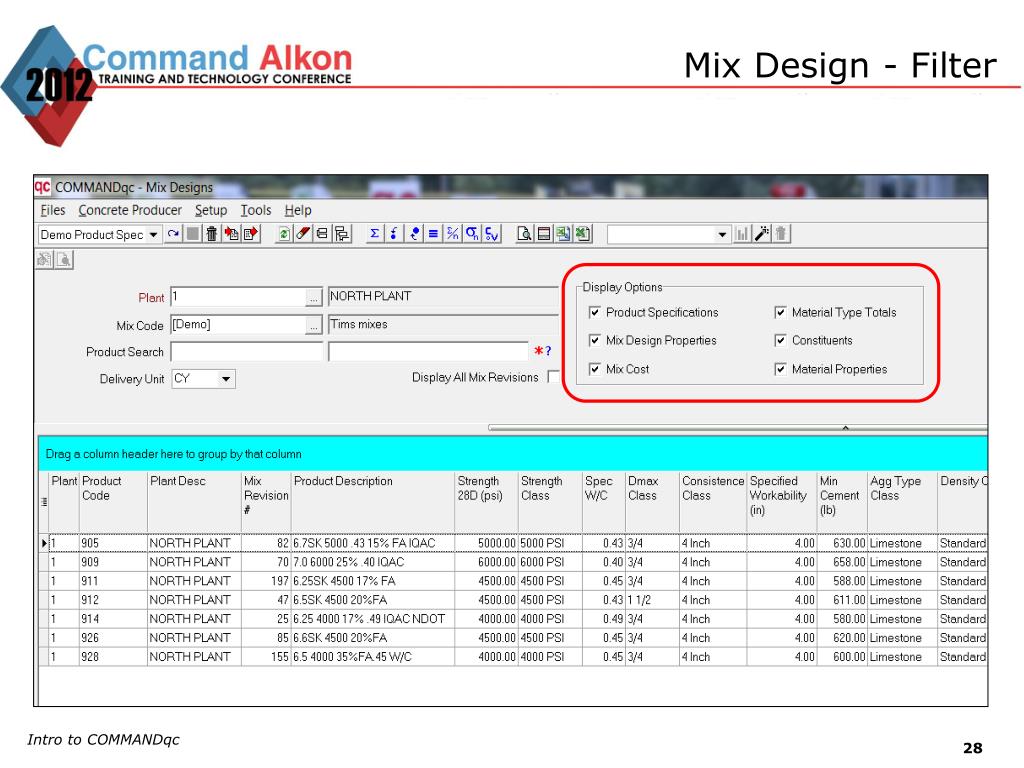Screen dimensions: 1024x768
Task: Collapse the filter panel with the caret
Action: (x=845, y=428)
